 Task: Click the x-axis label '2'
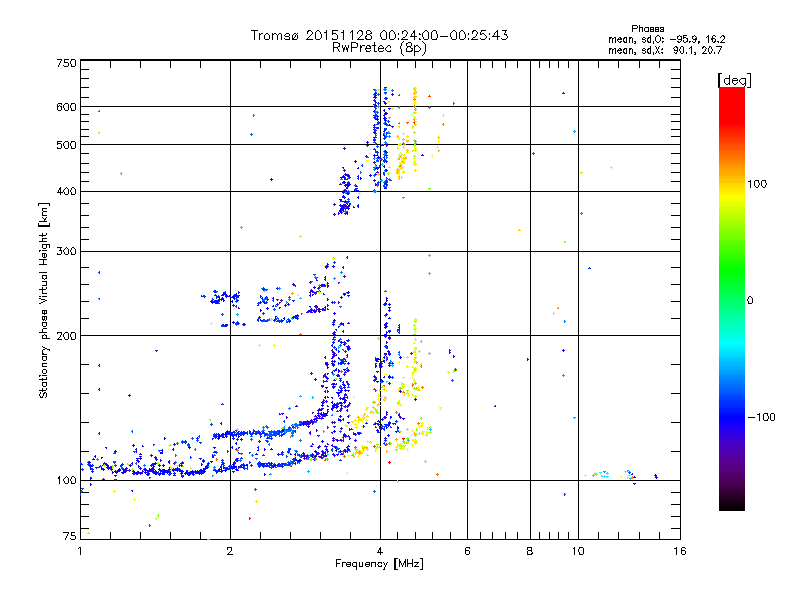[x=230, y=551]
